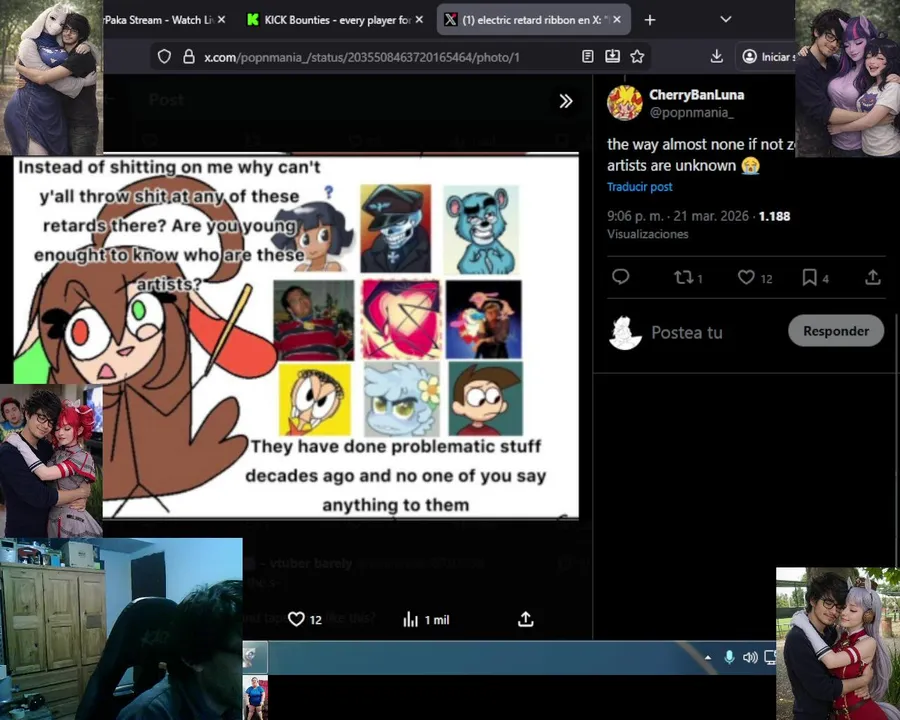
Task: Expand the list all tabs chevron
Action: pos(726,19)
